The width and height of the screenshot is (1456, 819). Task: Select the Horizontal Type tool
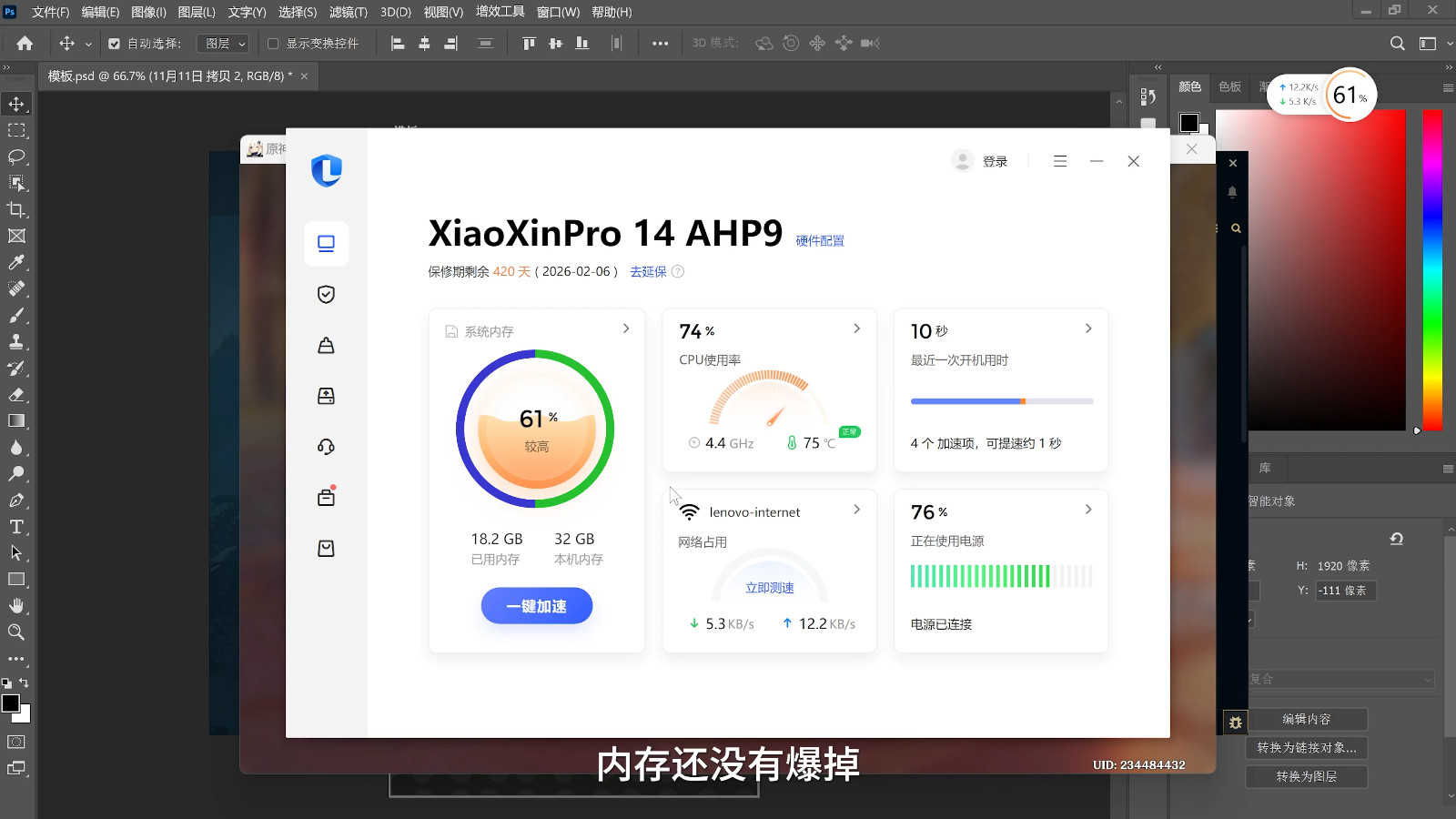[16, 526]
